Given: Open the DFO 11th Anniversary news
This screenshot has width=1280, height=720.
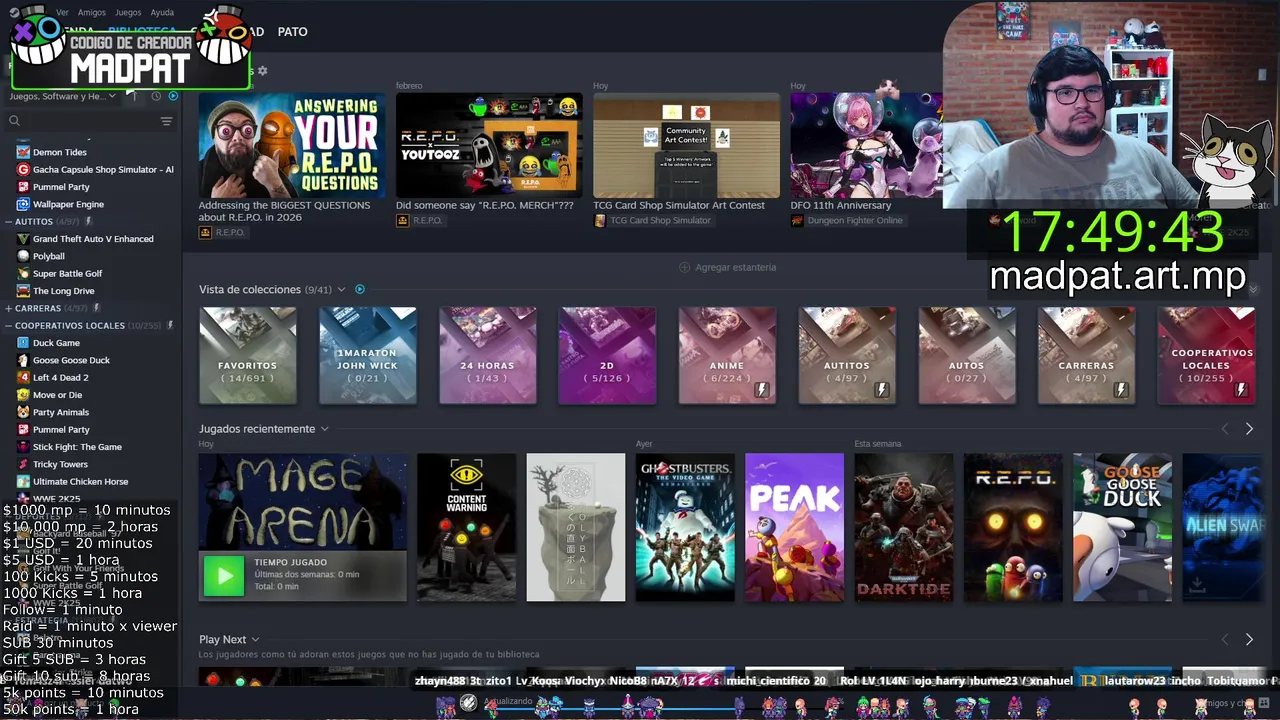Looking at the screenshot, I should tap(841, 205).
